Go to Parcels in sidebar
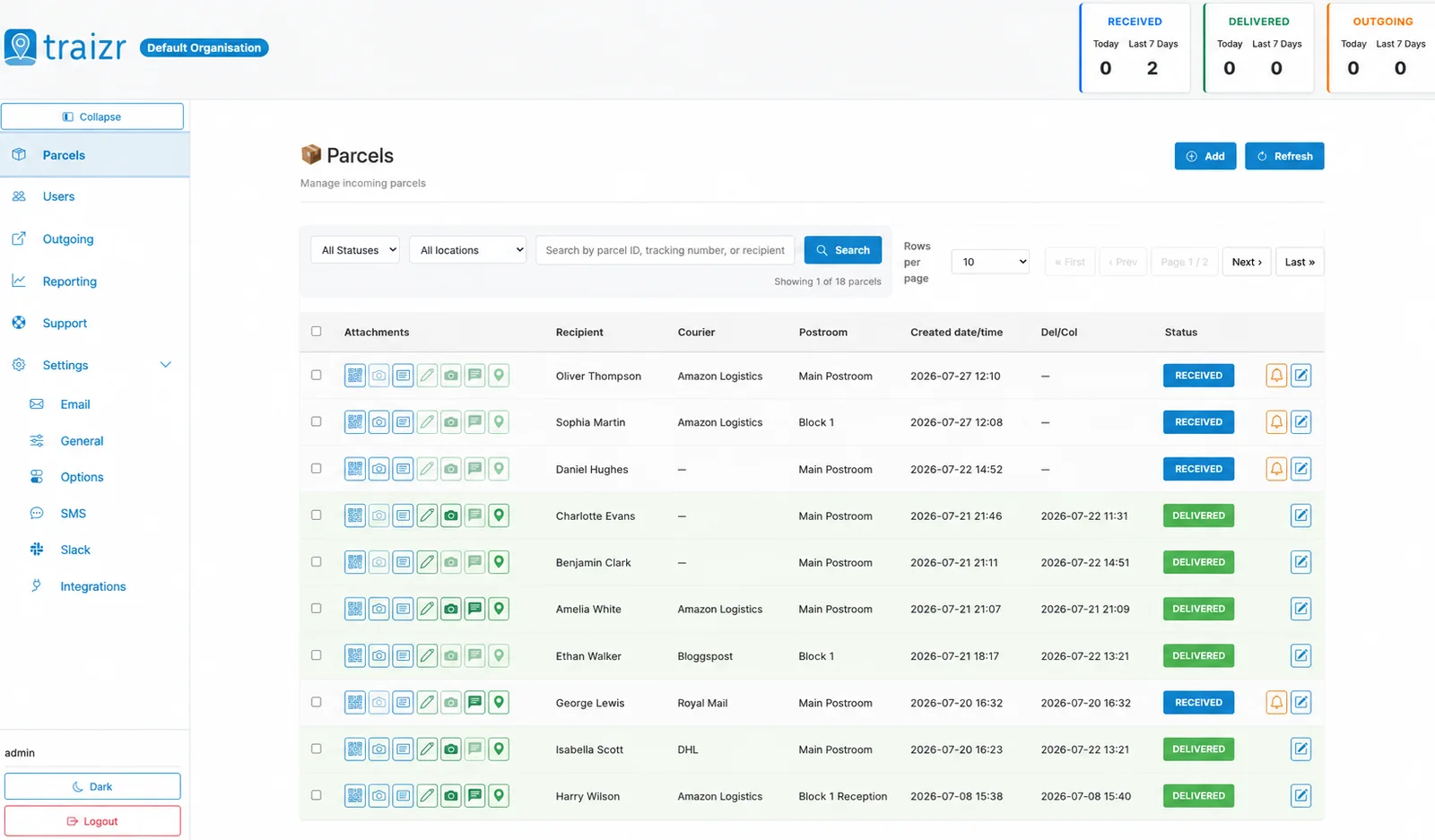This screenshot has height=840, width=1435. pyautogui.click(x=94, y=155)
